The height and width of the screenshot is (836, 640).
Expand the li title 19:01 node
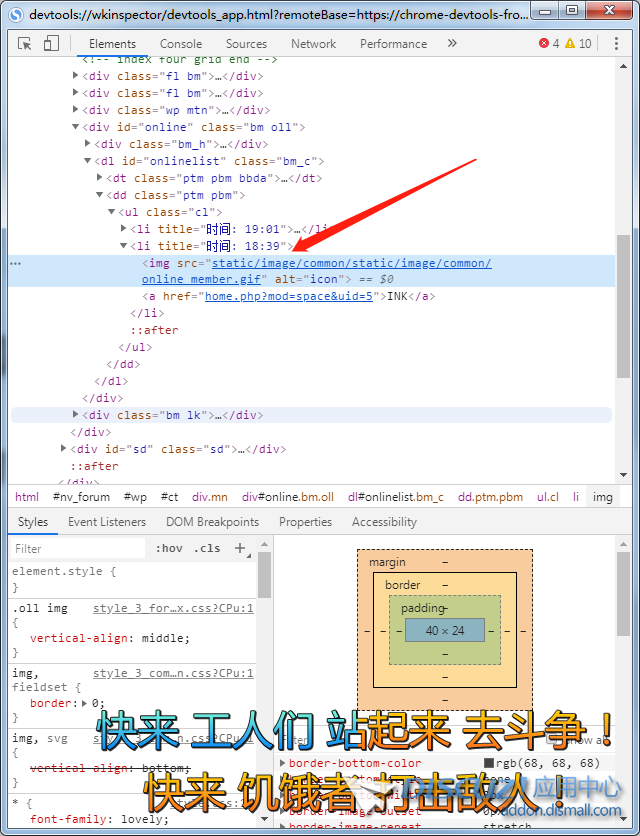[124, 229]
